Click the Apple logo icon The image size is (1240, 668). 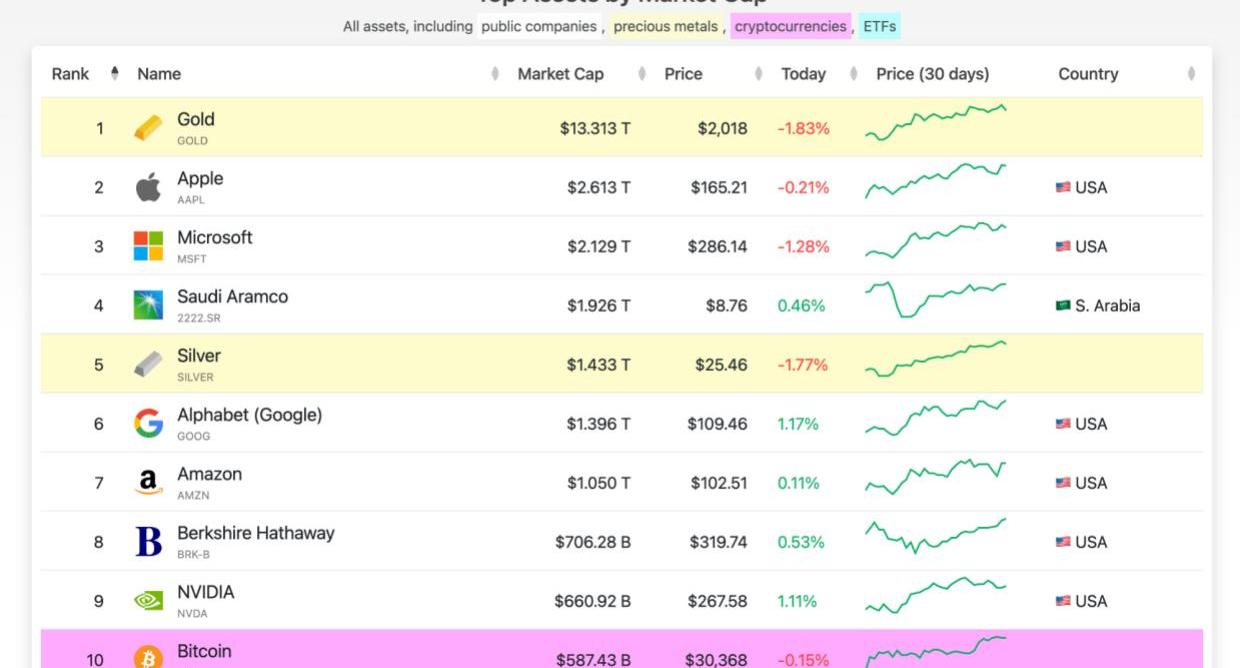point(148,187)
